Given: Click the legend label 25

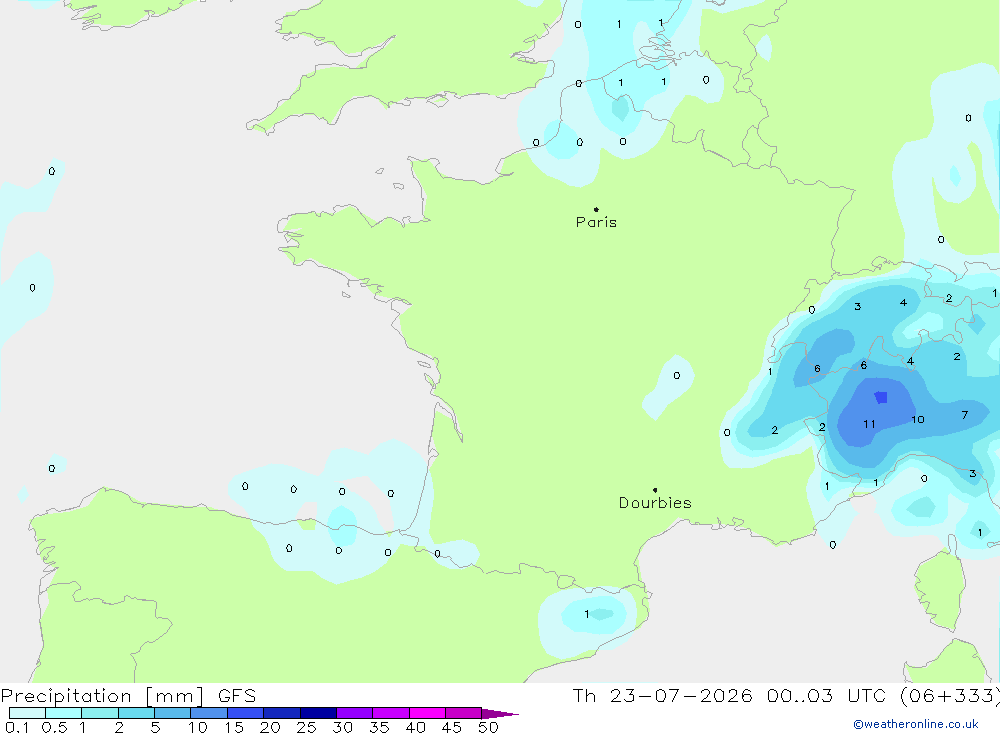Looking at the screenshot, I should click(x=306, y=727).
